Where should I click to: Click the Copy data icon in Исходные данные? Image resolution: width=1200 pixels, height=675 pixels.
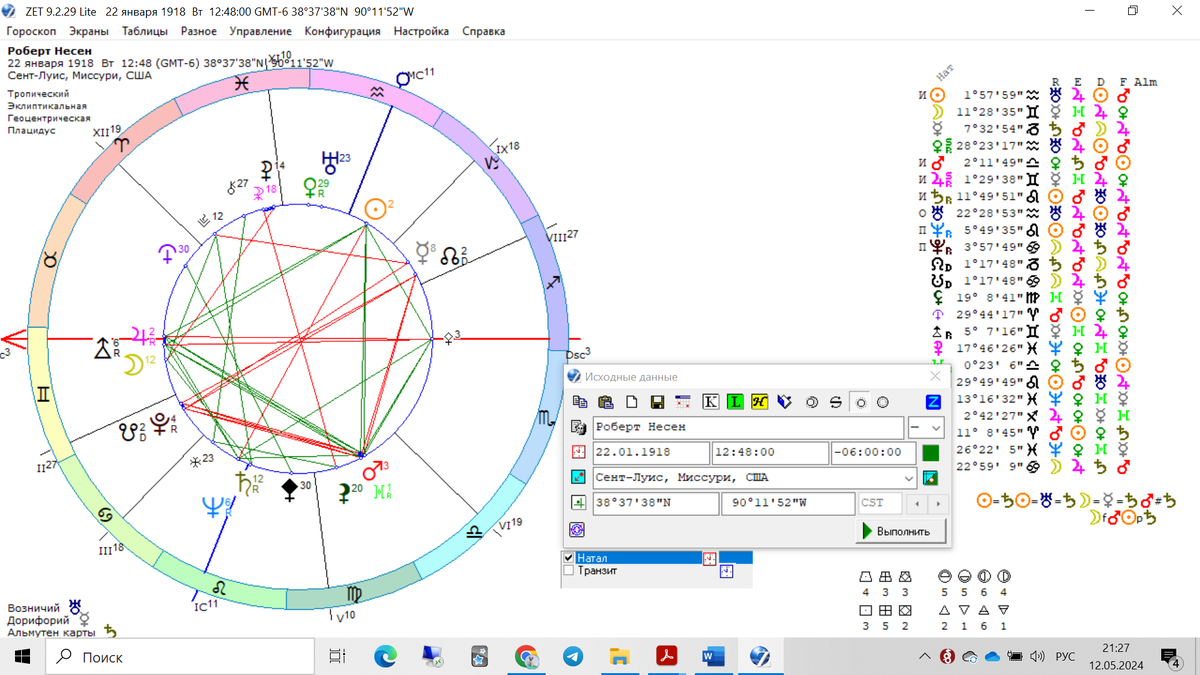(x=578, y=402)
